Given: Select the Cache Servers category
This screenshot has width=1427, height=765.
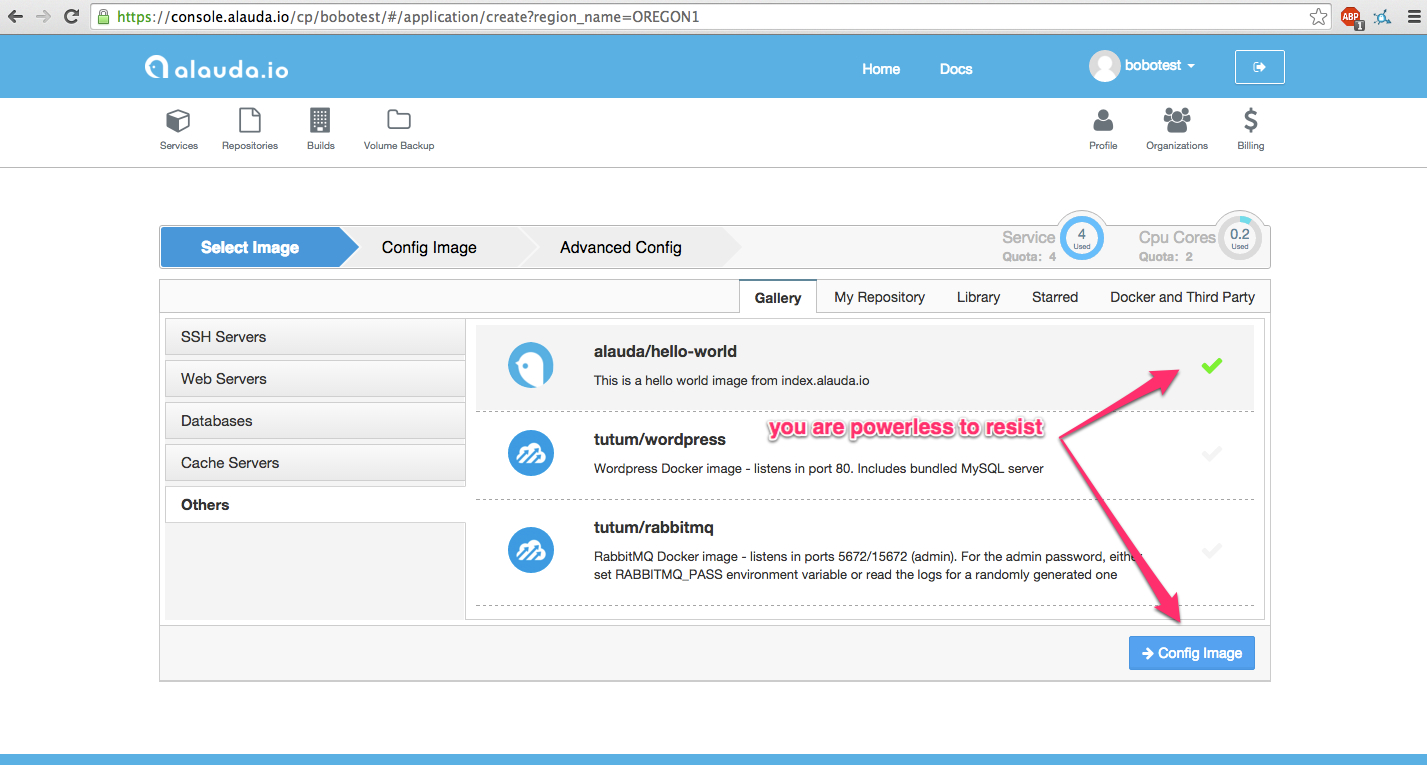Looking at the screenshot, I should (315, 463).
